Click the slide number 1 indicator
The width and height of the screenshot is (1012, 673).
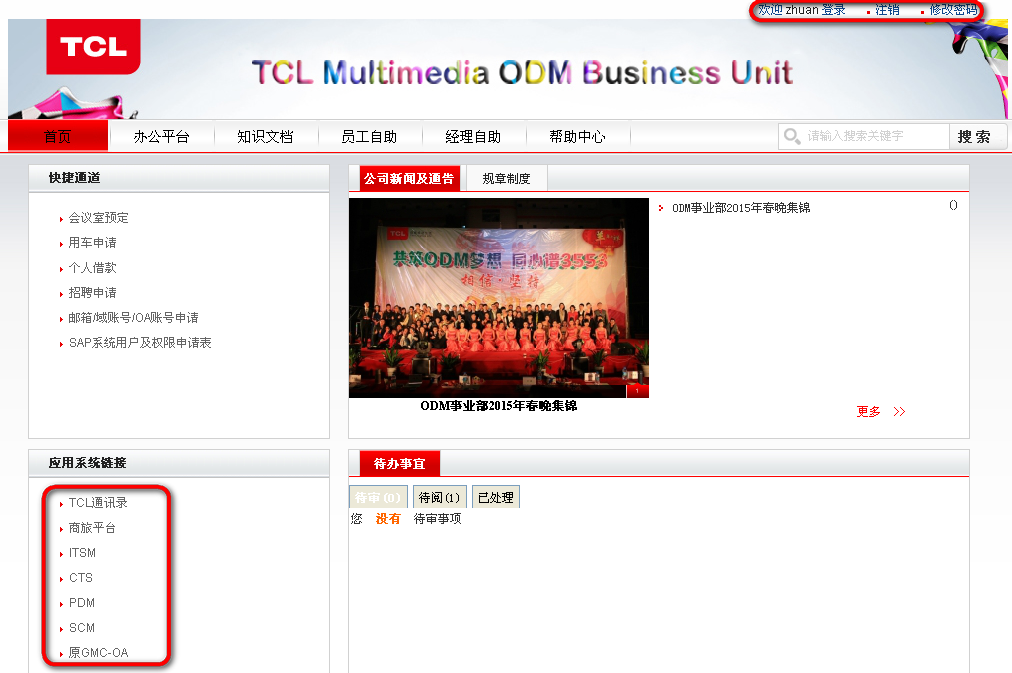[x=638, y=390]
